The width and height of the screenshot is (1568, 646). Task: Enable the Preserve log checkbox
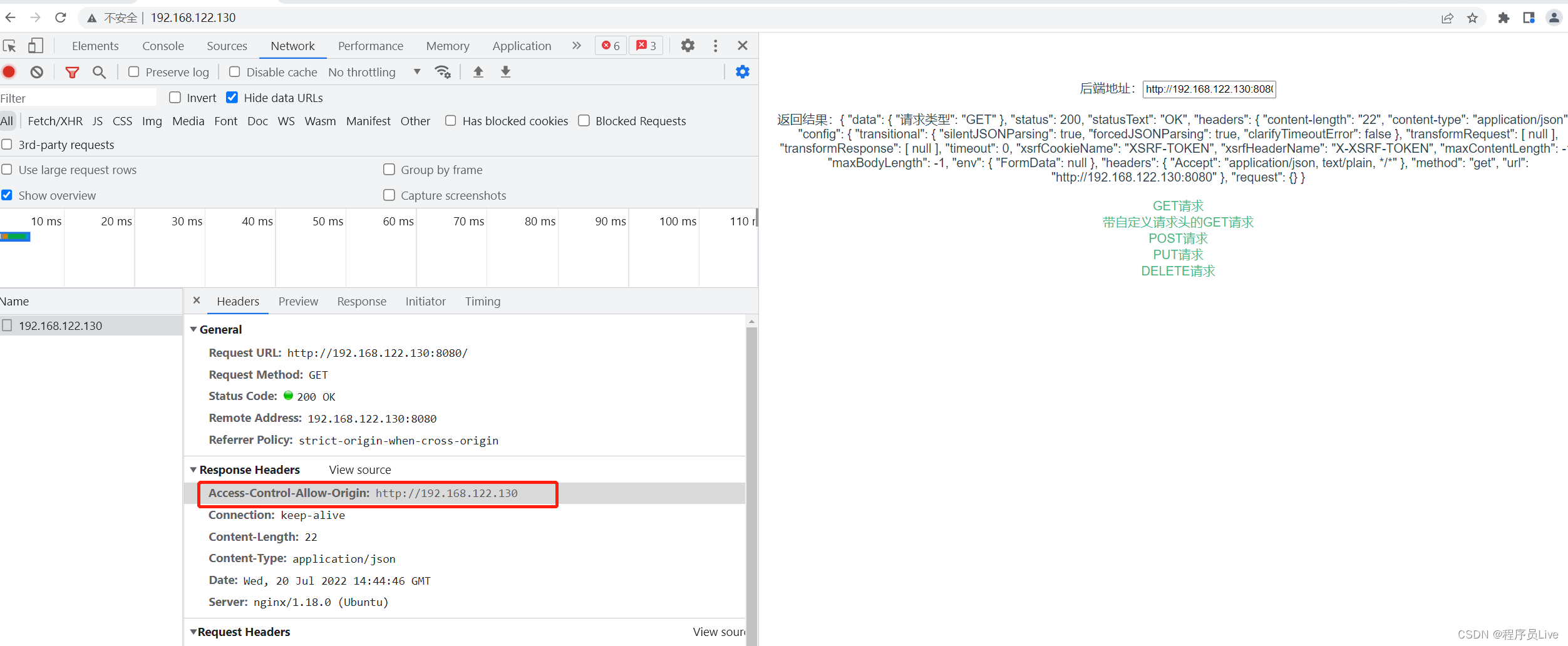[x=133, y=72]
